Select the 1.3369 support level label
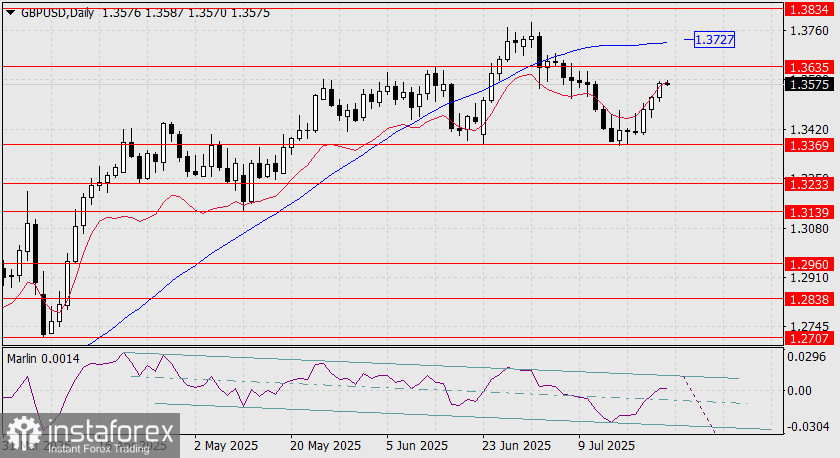 (809, 145)
